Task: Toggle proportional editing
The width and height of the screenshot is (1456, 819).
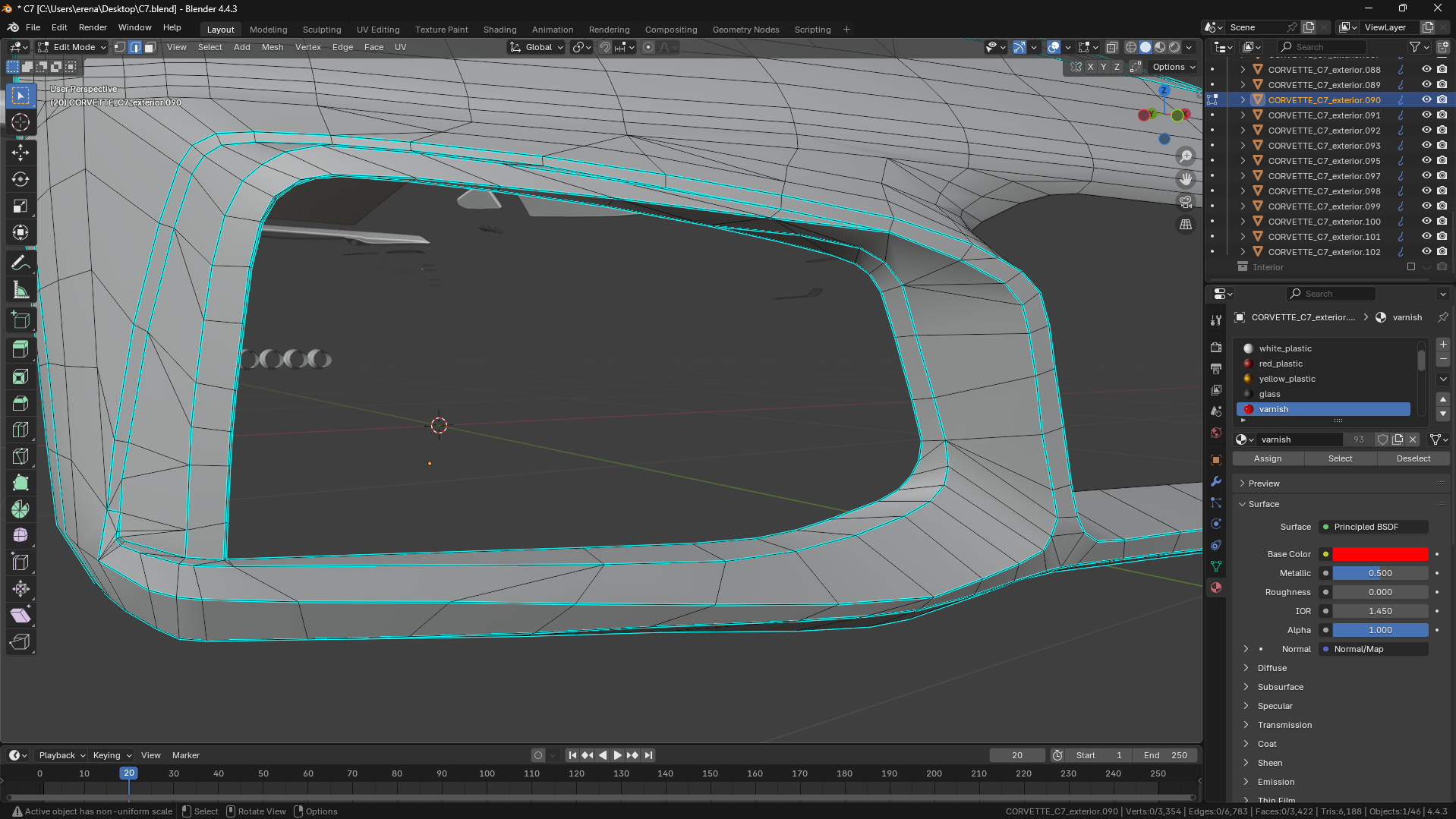Action: [648, 47]
